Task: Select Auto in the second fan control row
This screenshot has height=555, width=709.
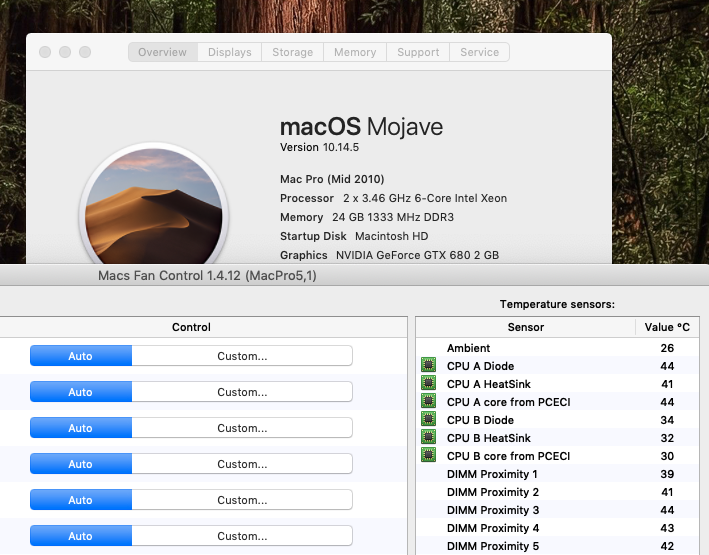Action: pos(81,392)
